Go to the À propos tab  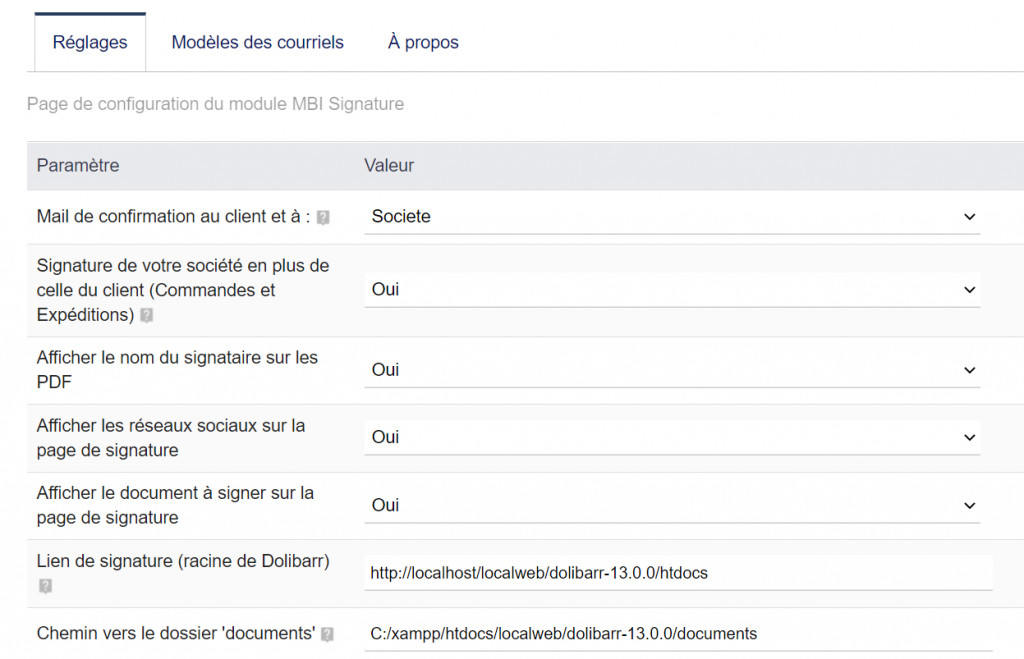click(423, 42)
